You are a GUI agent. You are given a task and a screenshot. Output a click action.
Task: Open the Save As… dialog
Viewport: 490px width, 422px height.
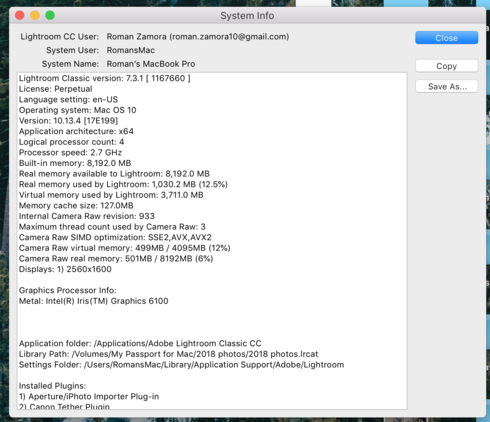coord(446,86)
